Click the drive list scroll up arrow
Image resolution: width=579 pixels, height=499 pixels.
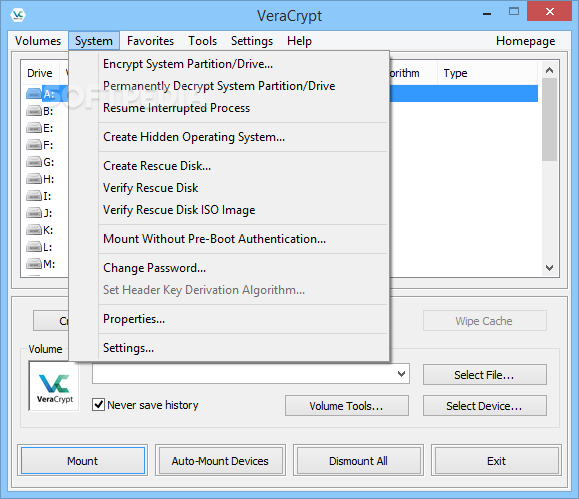549,70
